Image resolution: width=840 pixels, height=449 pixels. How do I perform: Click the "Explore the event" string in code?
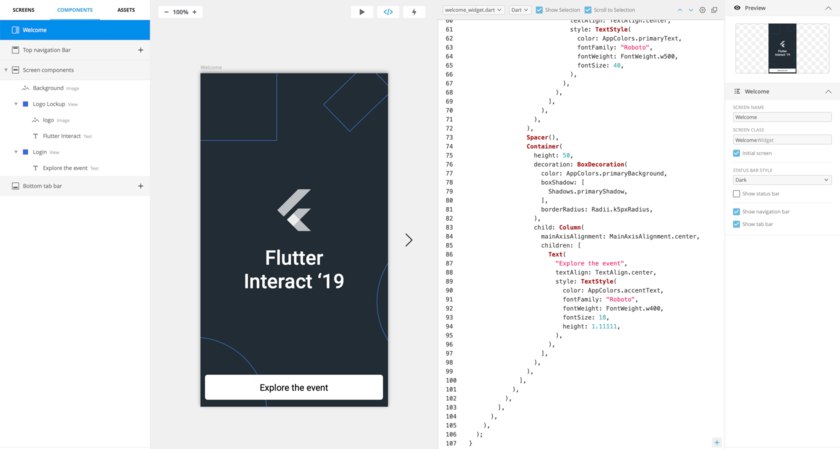pos(589,263)
